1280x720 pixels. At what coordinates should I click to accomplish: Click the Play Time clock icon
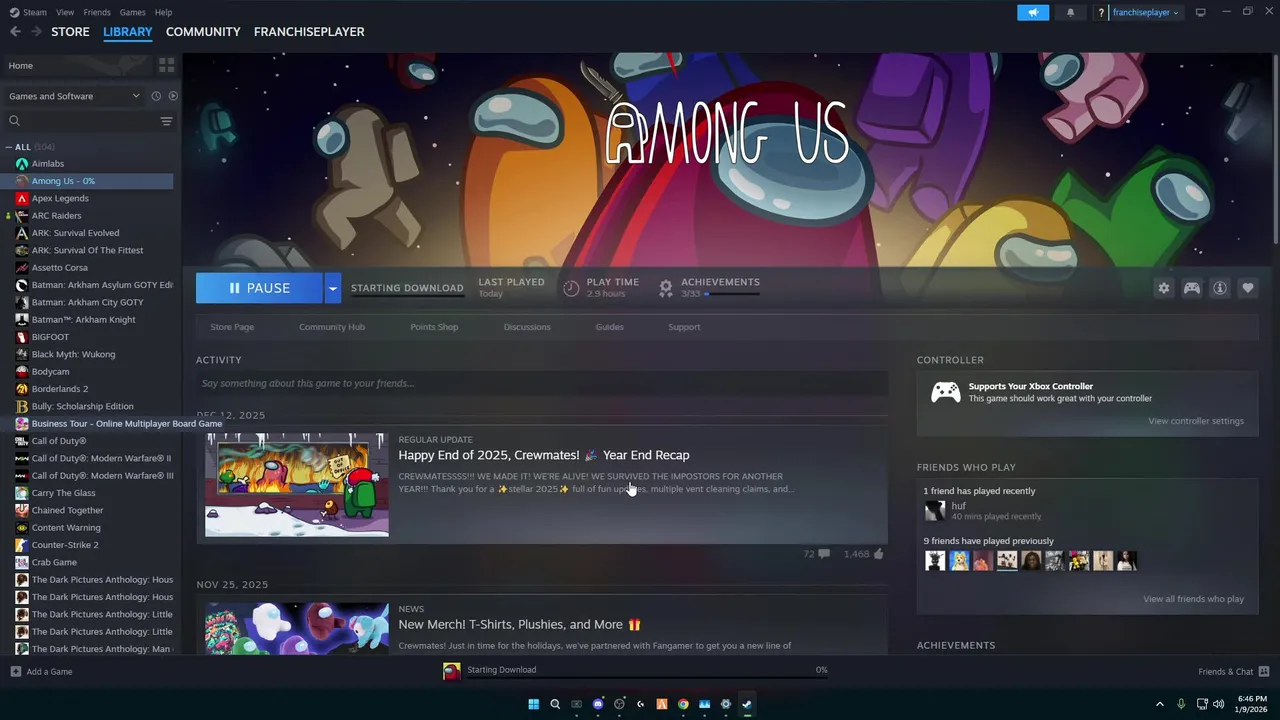pyautogui.click(x=571, y=288)
